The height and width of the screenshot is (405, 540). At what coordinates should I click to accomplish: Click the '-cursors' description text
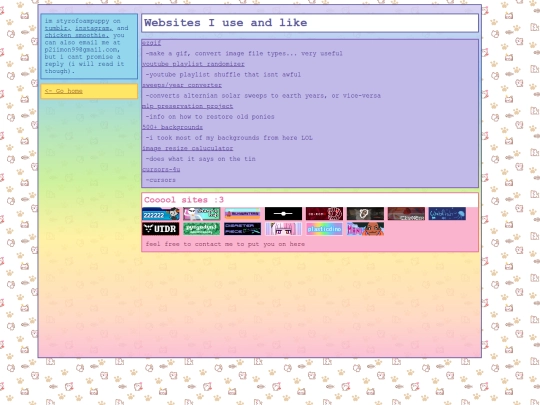[160, 180]
